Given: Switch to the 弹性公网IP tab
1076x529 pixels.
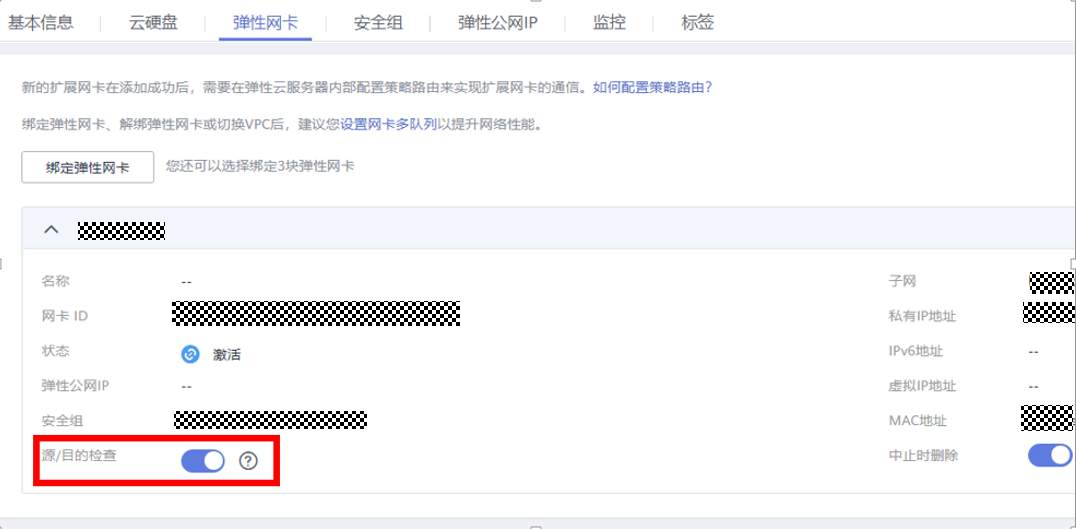Looking at the screenshot, I should coord(498,23).
